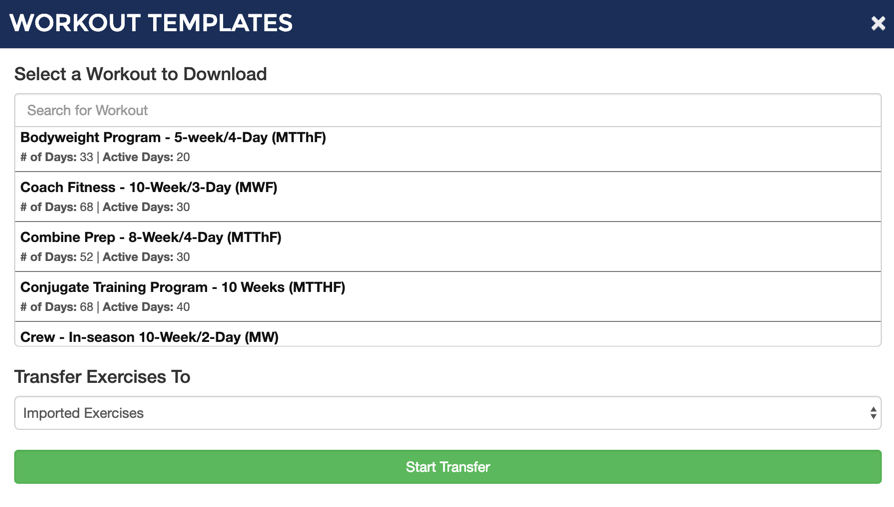This screenshot has width=894, height=507.
Task: Click the Search for Workout field
Action: pyautogui.click(x=448, y=110)
